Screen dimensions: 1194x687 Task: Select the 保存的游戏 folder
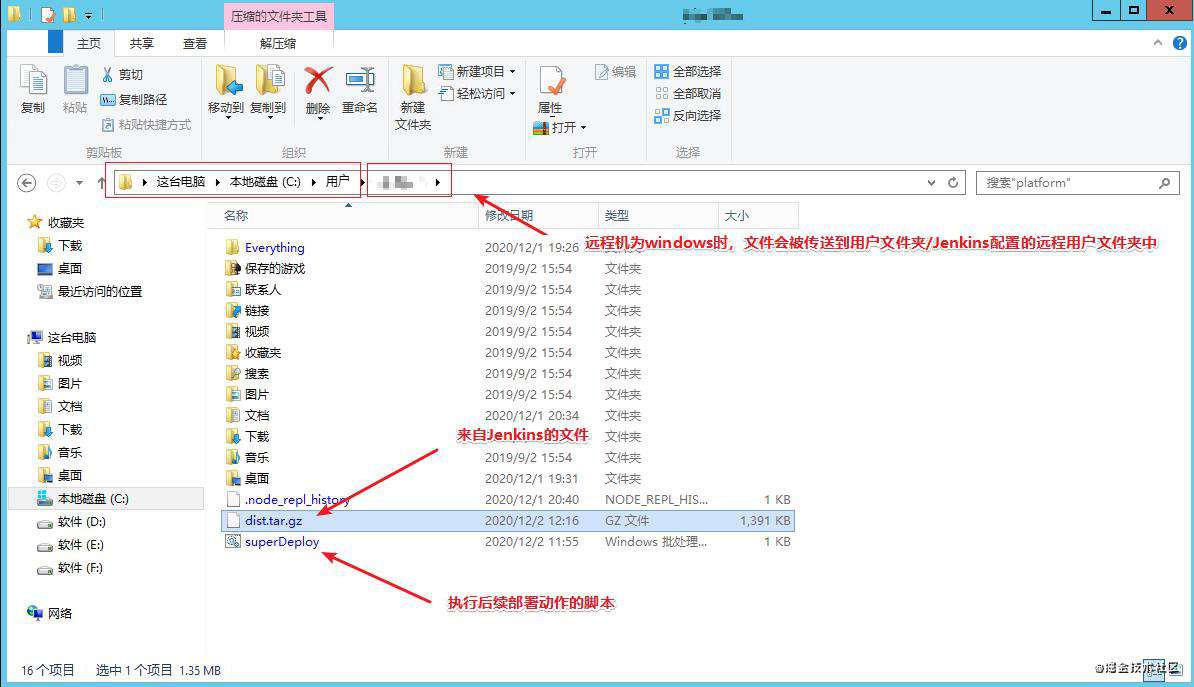265,269
